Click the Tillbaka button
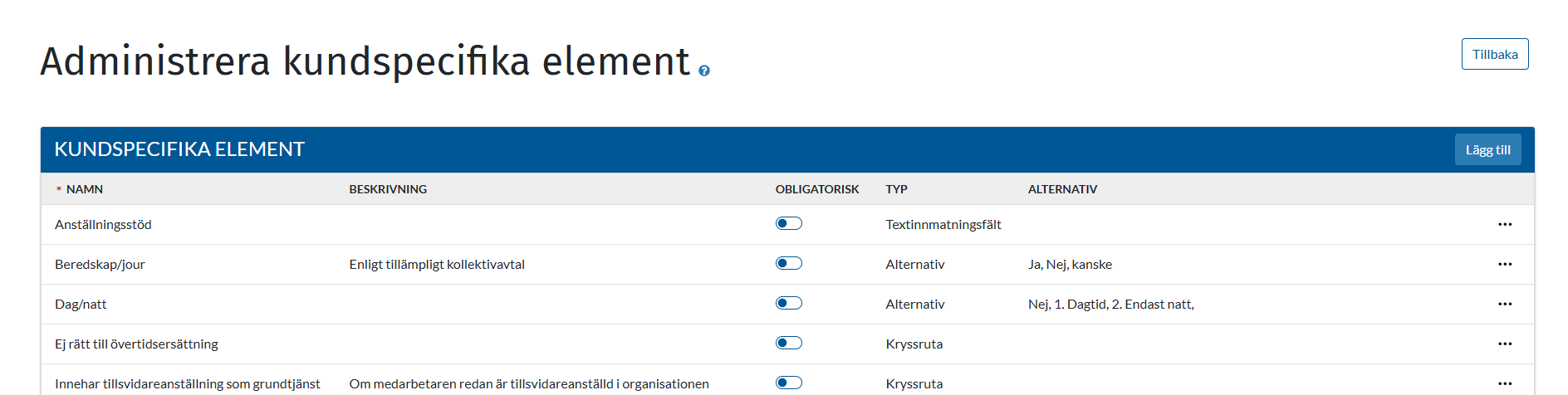 (x=1494, y=54)
